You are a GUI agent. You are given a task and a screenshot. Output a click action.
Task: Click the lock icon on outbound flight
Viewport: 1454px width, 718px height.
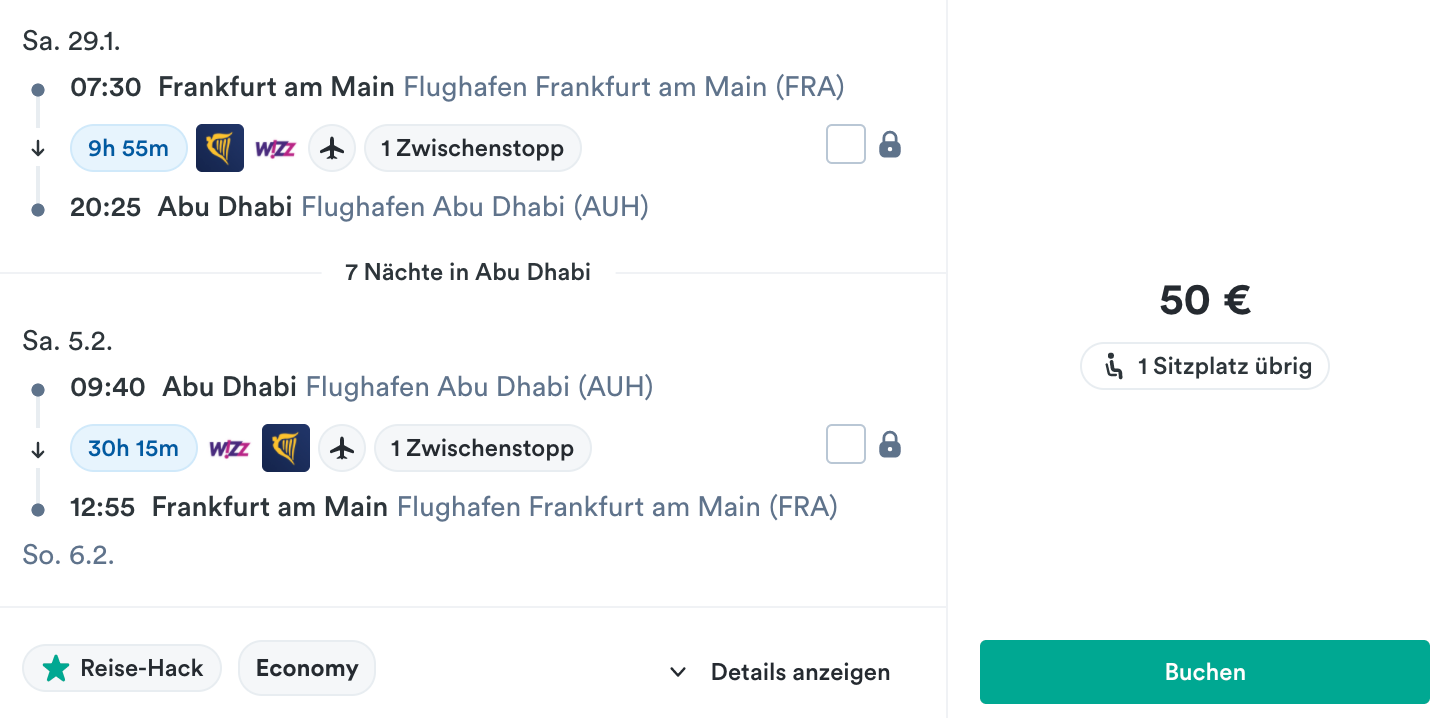(x=890, y=146)
